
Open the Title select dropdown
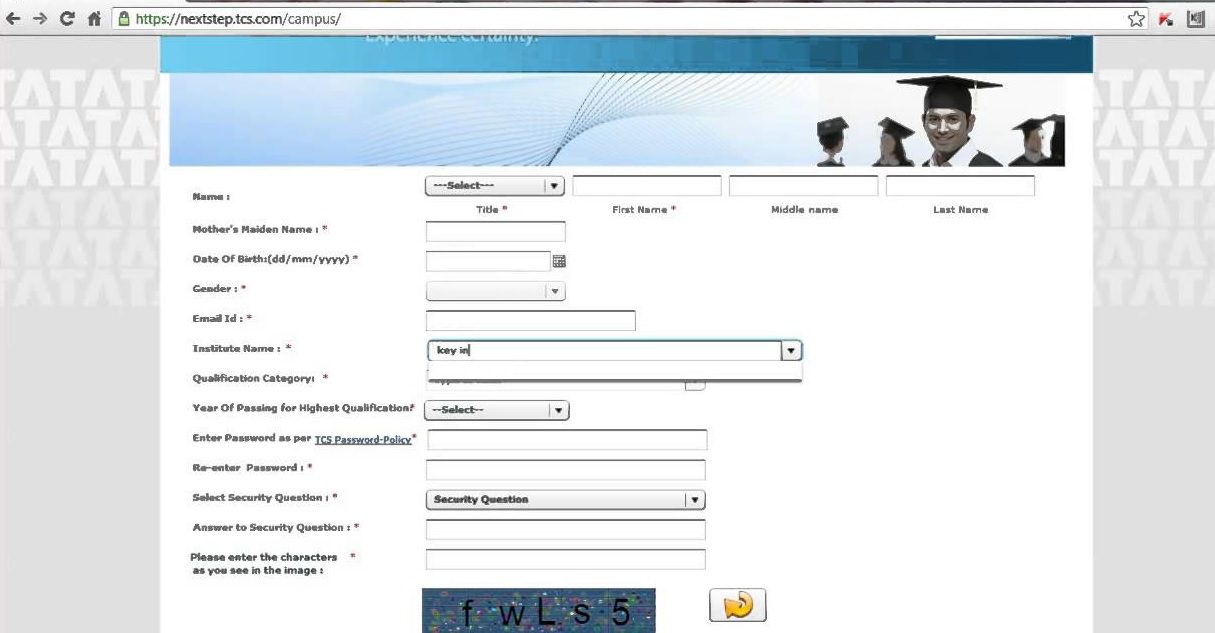coord(495,186)
